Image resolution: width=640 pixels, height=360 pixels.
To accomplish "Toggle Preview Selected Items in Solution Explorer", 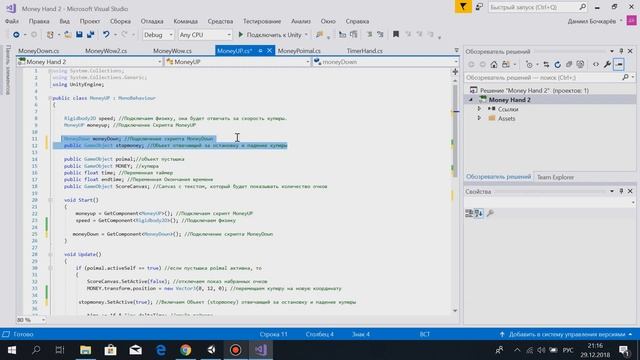I will click(x=619, y=64).
